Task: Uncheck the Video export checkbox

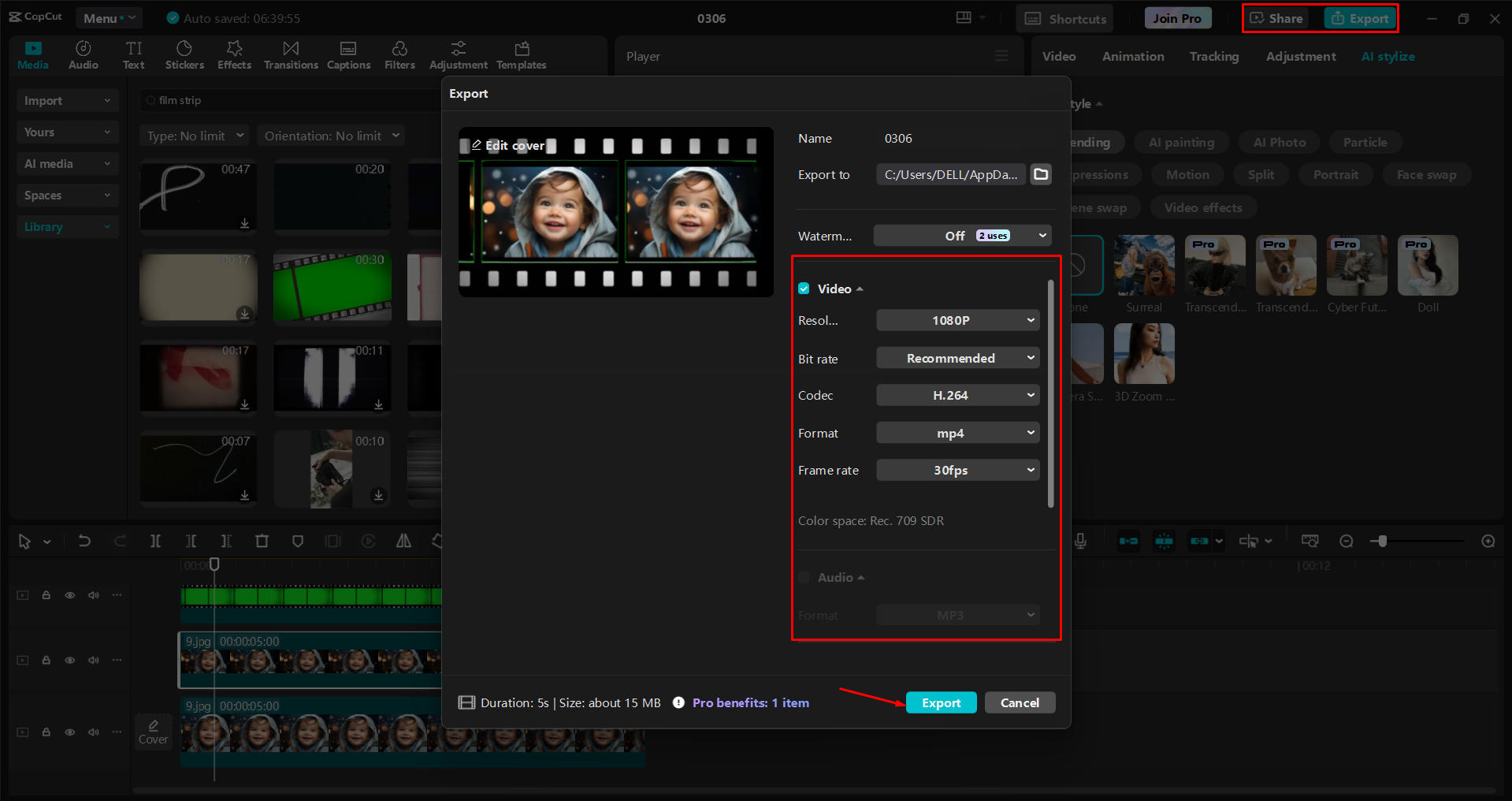Action: (804, 289)
